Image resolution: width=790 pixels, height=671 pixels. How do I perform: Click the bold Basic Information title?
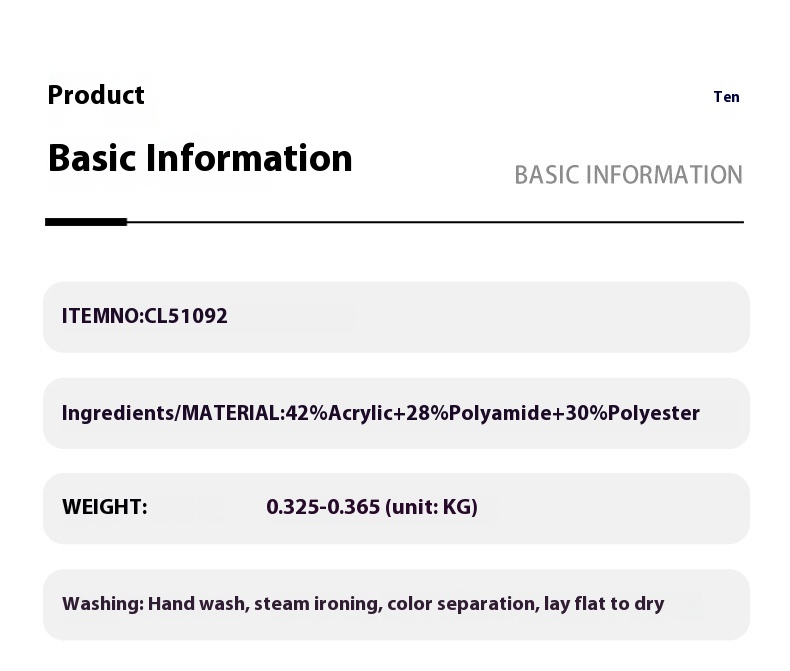(200, 158)
